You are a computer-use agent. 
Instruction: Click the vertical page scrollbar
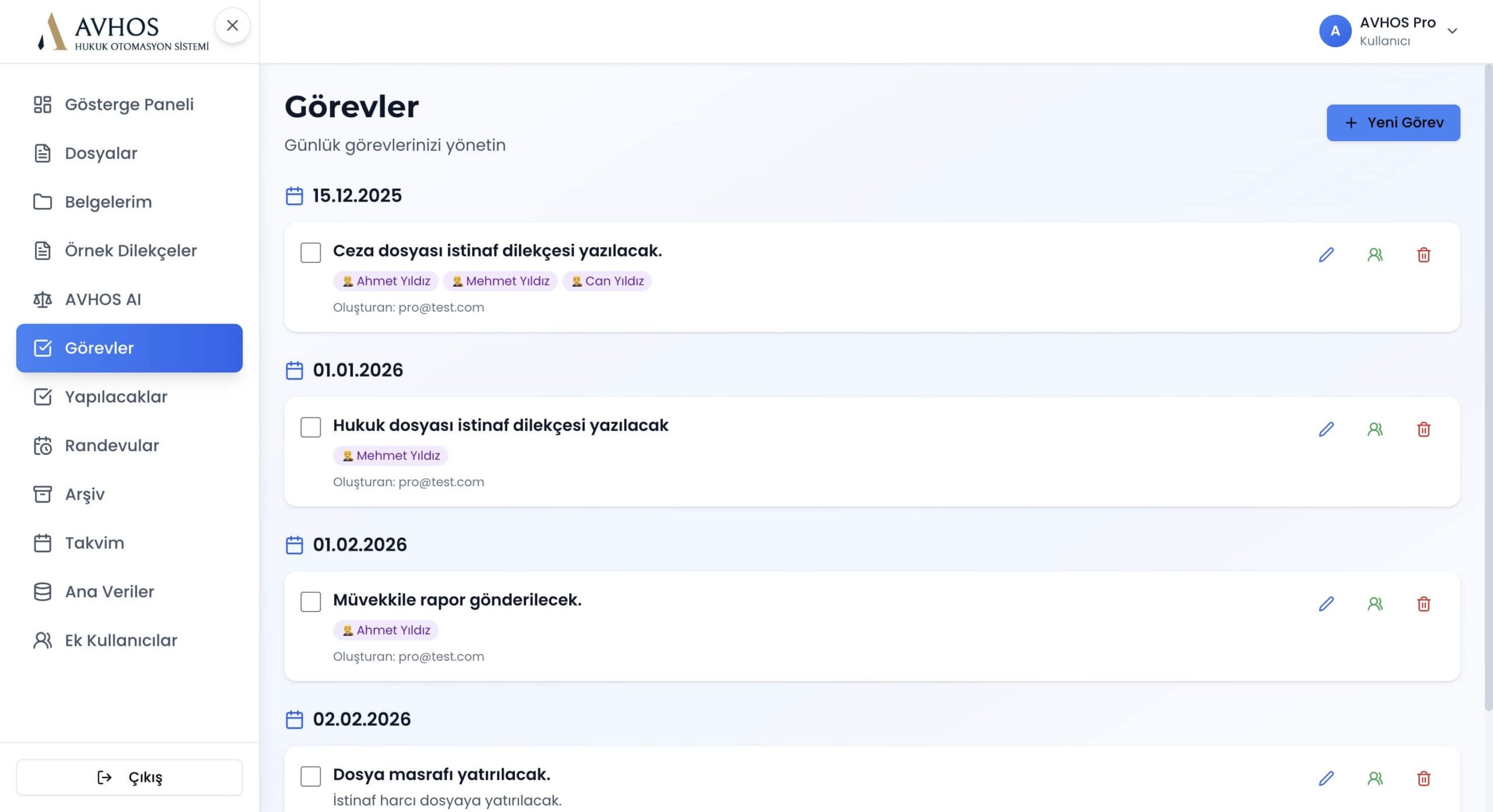tap(1488, 385)
